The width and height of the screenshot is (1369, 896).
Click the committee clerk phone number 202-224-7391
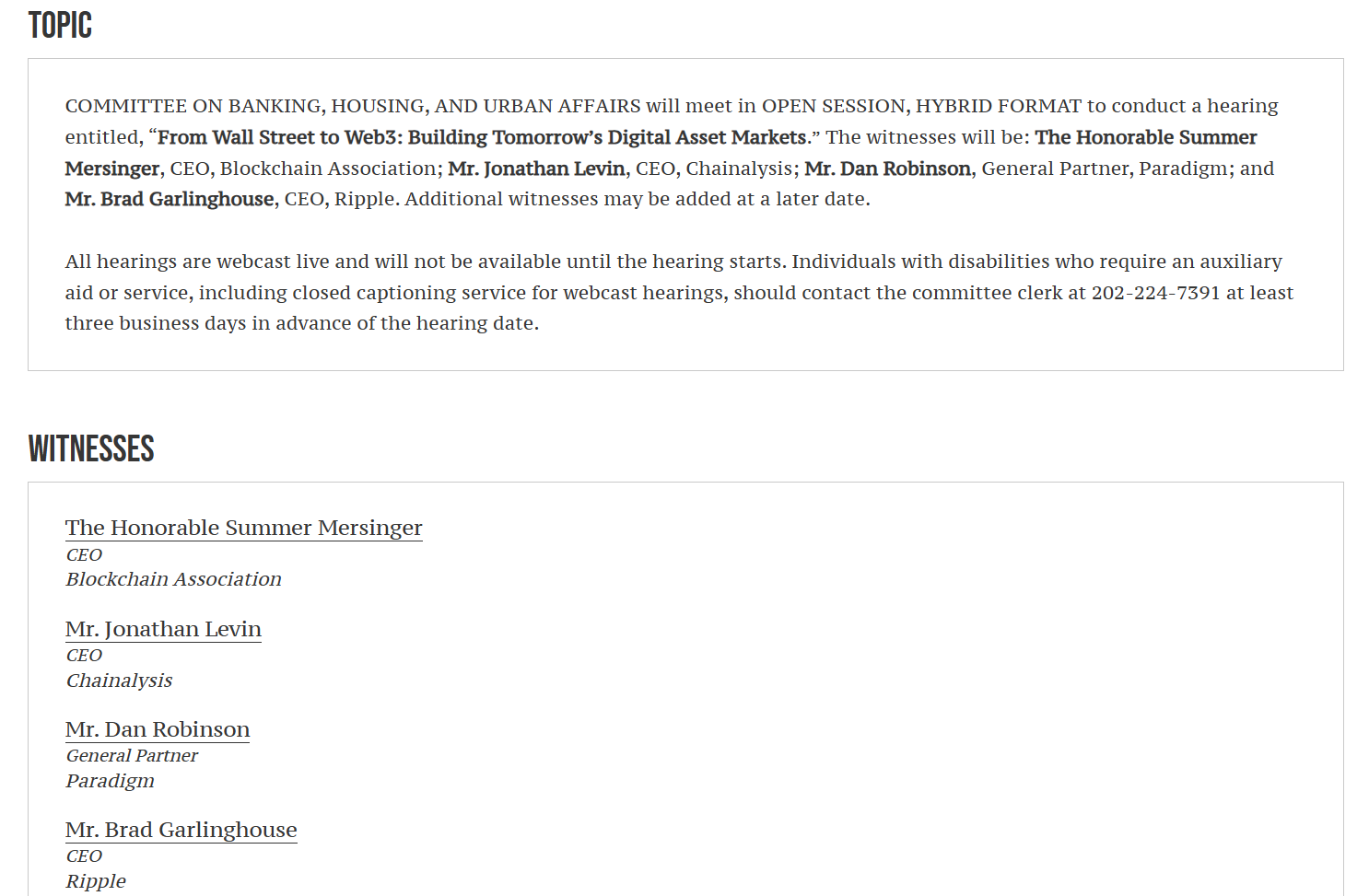(x=1155, y=293)
